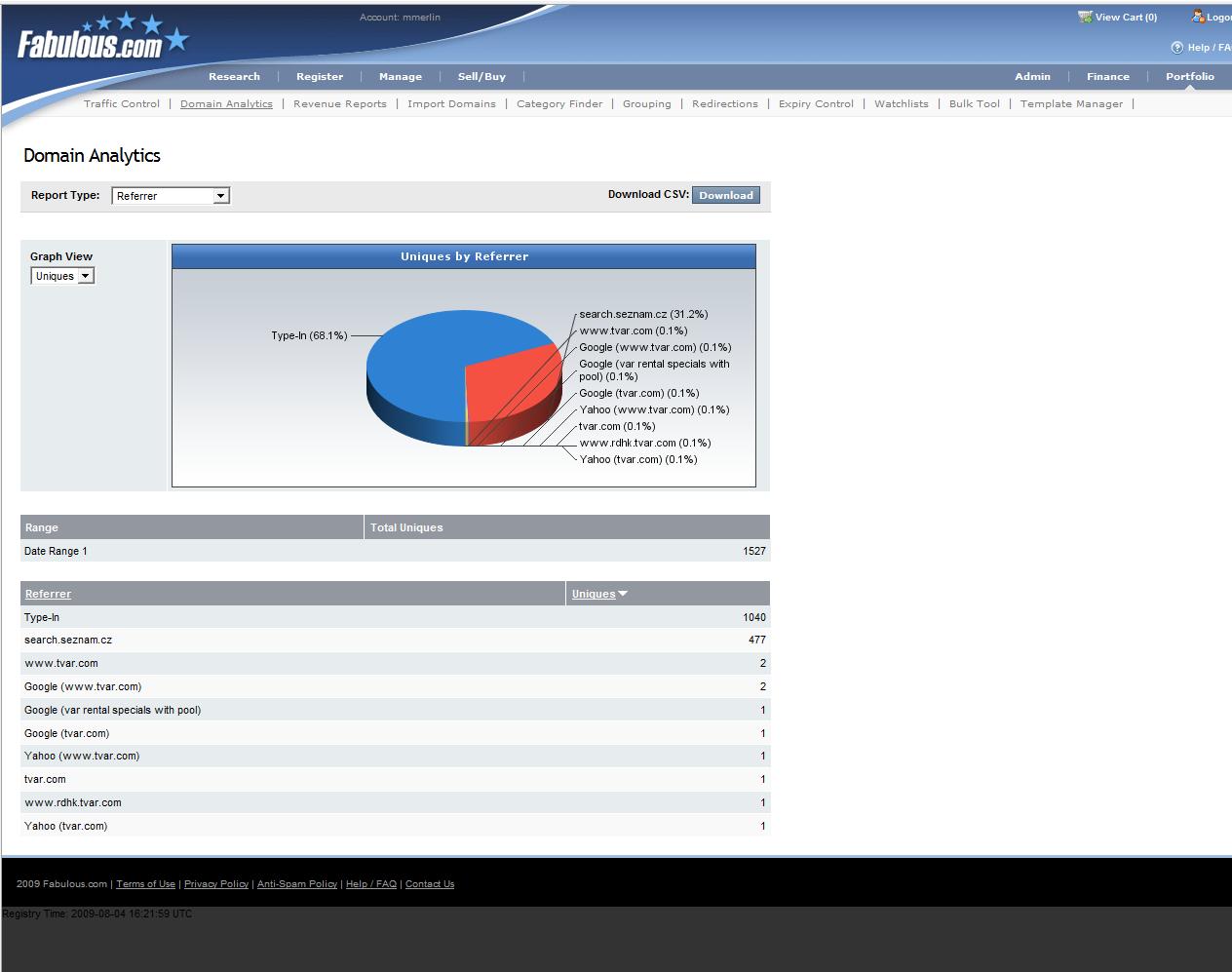Viewport: 1232px width, 972px height.
Task: Click the Yahoo (tvar.com) (0.1%) chart label
Action: 638,459
